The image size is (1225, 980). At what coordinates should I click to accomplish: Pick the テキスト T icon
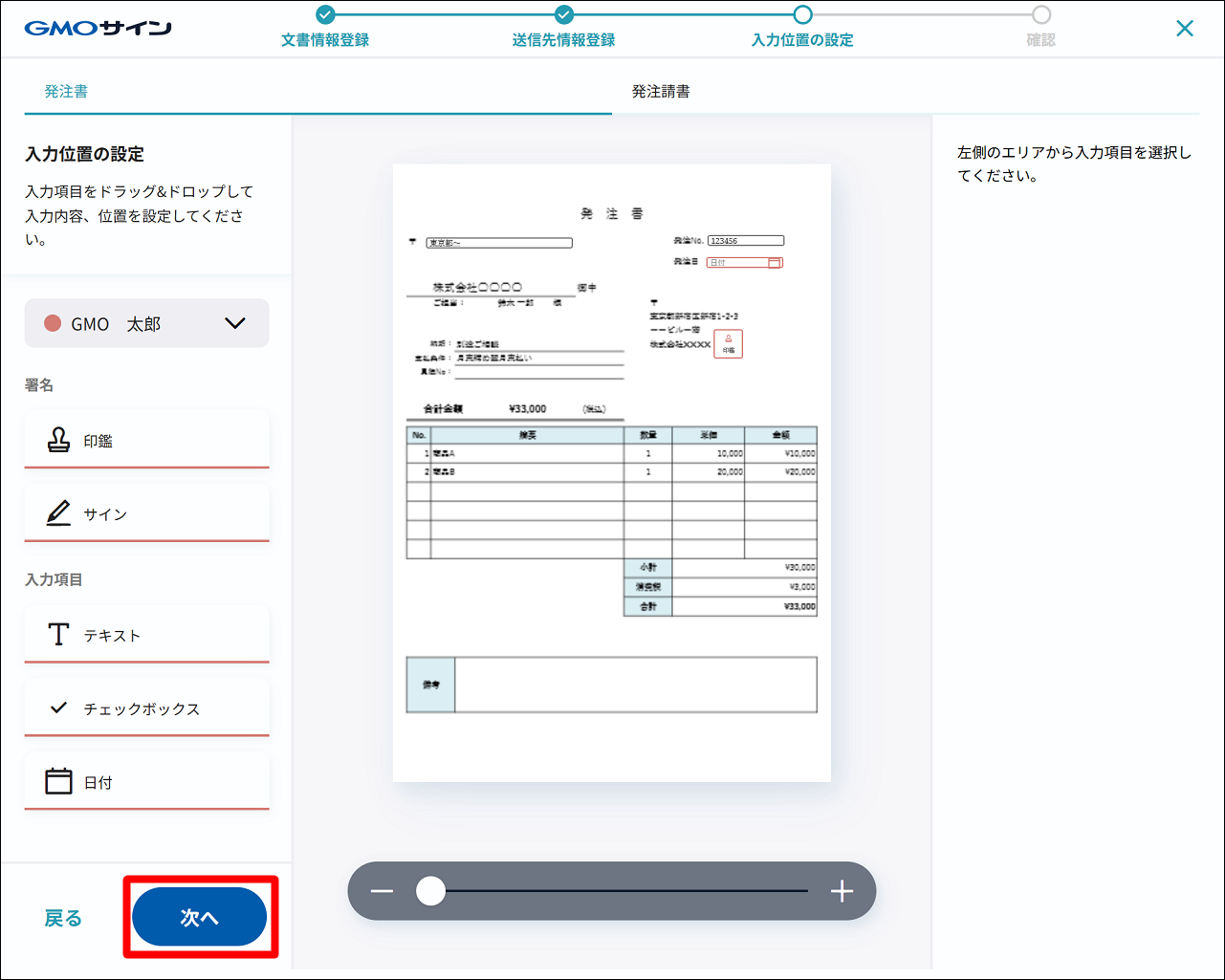point(59,635)
